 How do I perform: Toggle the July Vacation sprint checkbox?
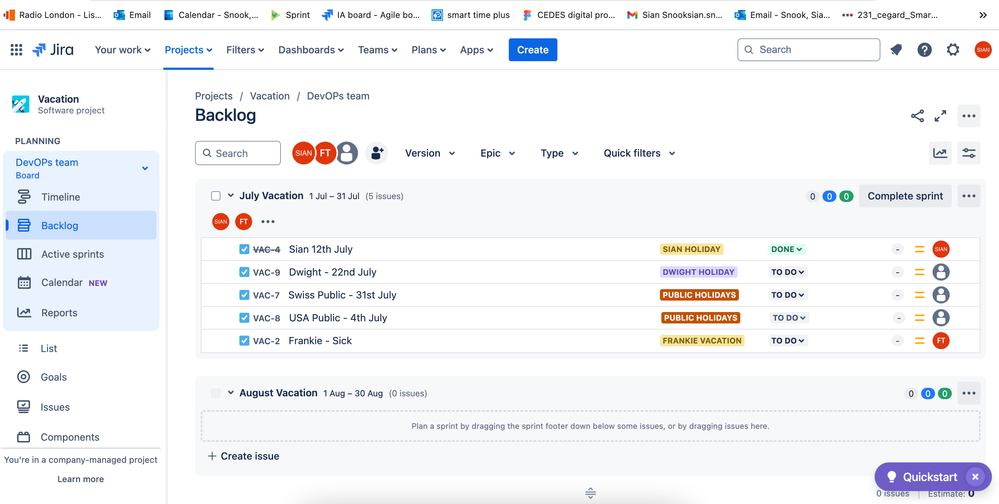pos(216,196)
